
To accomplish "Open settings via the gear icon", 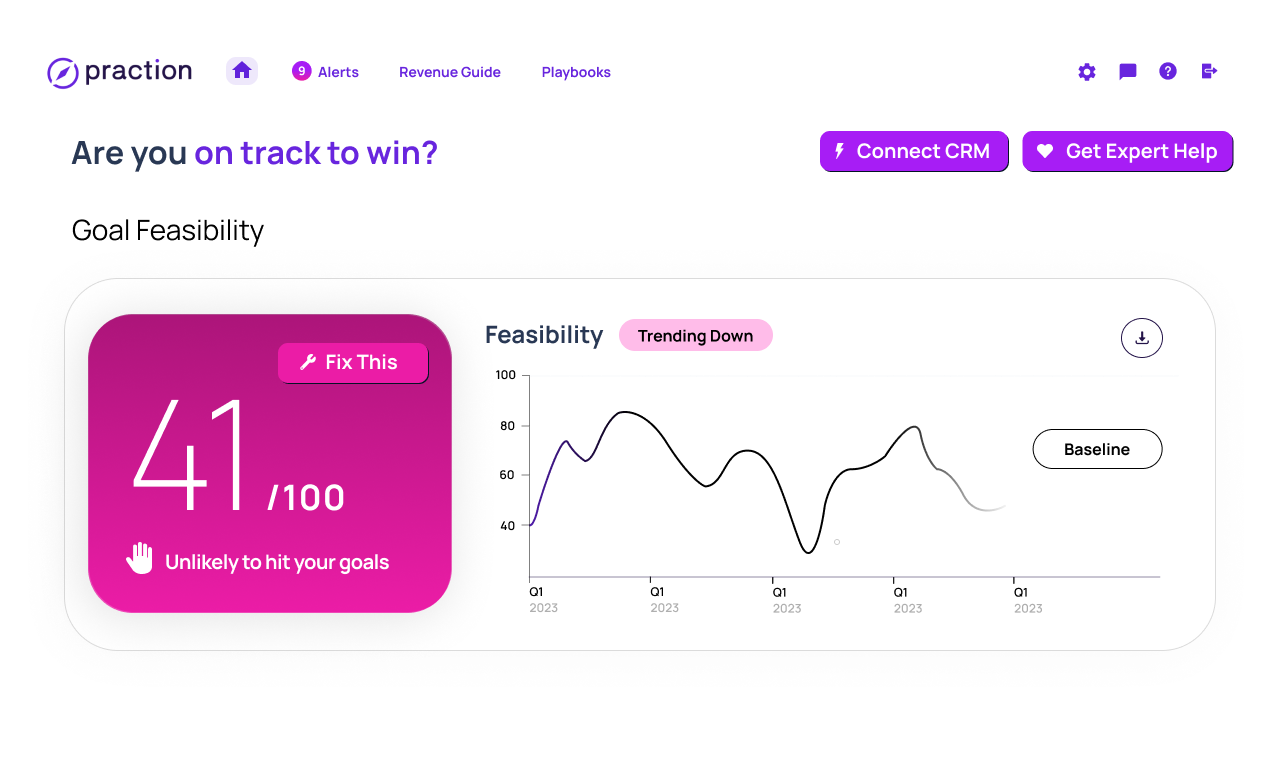I will click(1087, 72).
